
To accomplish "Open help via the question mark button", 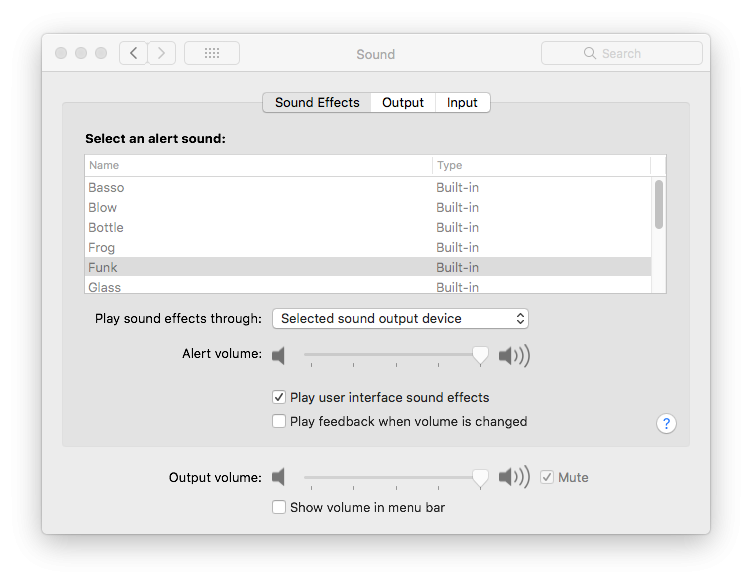I will 666,423.
